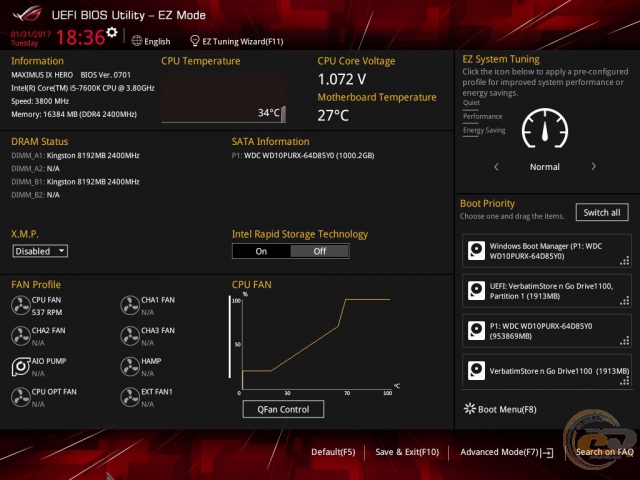This screenshot has height=480, width=640.
Task: Click the Advanced Mode exit arrow icon
Action: pos(547,452)
